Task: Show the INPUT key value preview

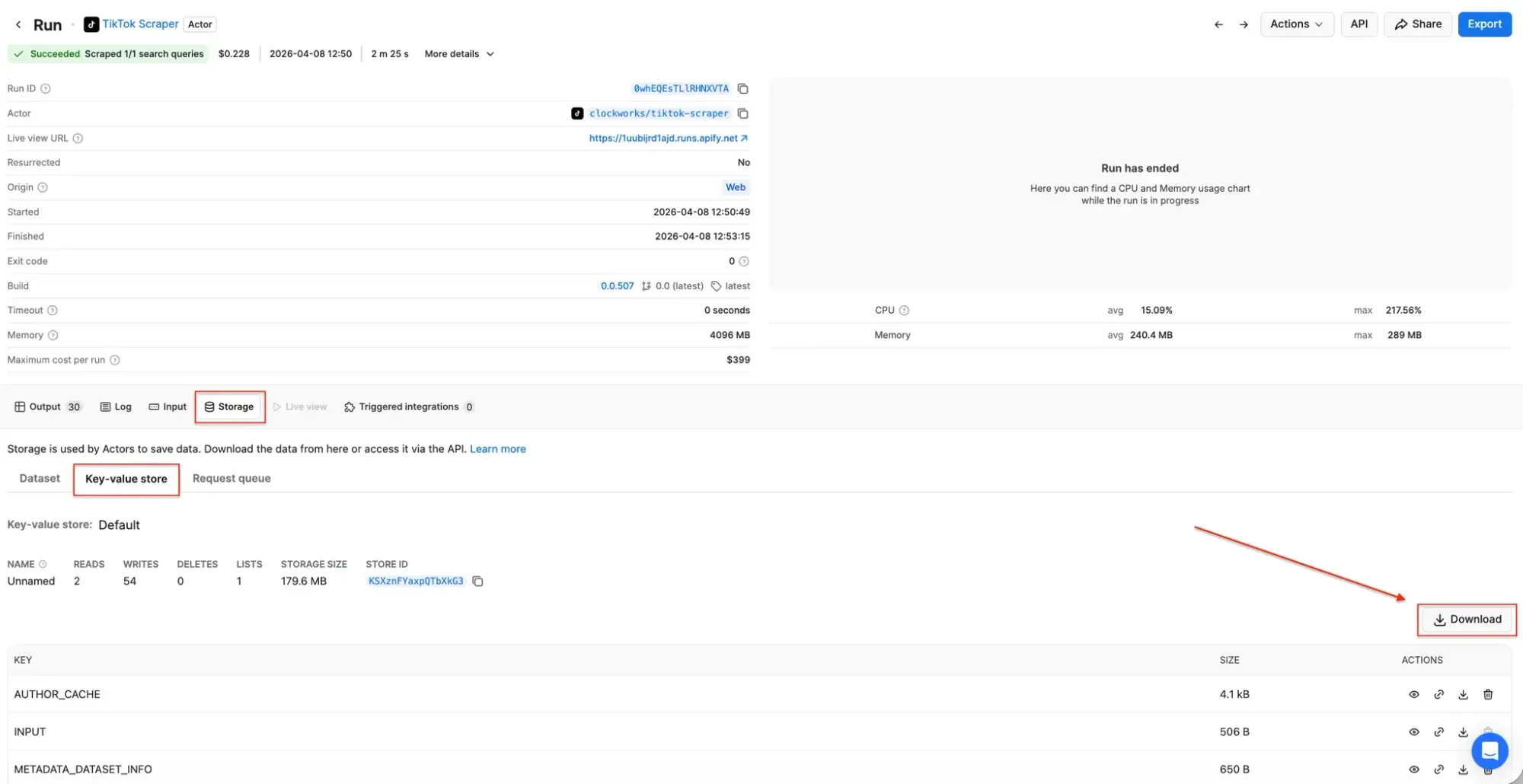Action: tap(1414, 731)
